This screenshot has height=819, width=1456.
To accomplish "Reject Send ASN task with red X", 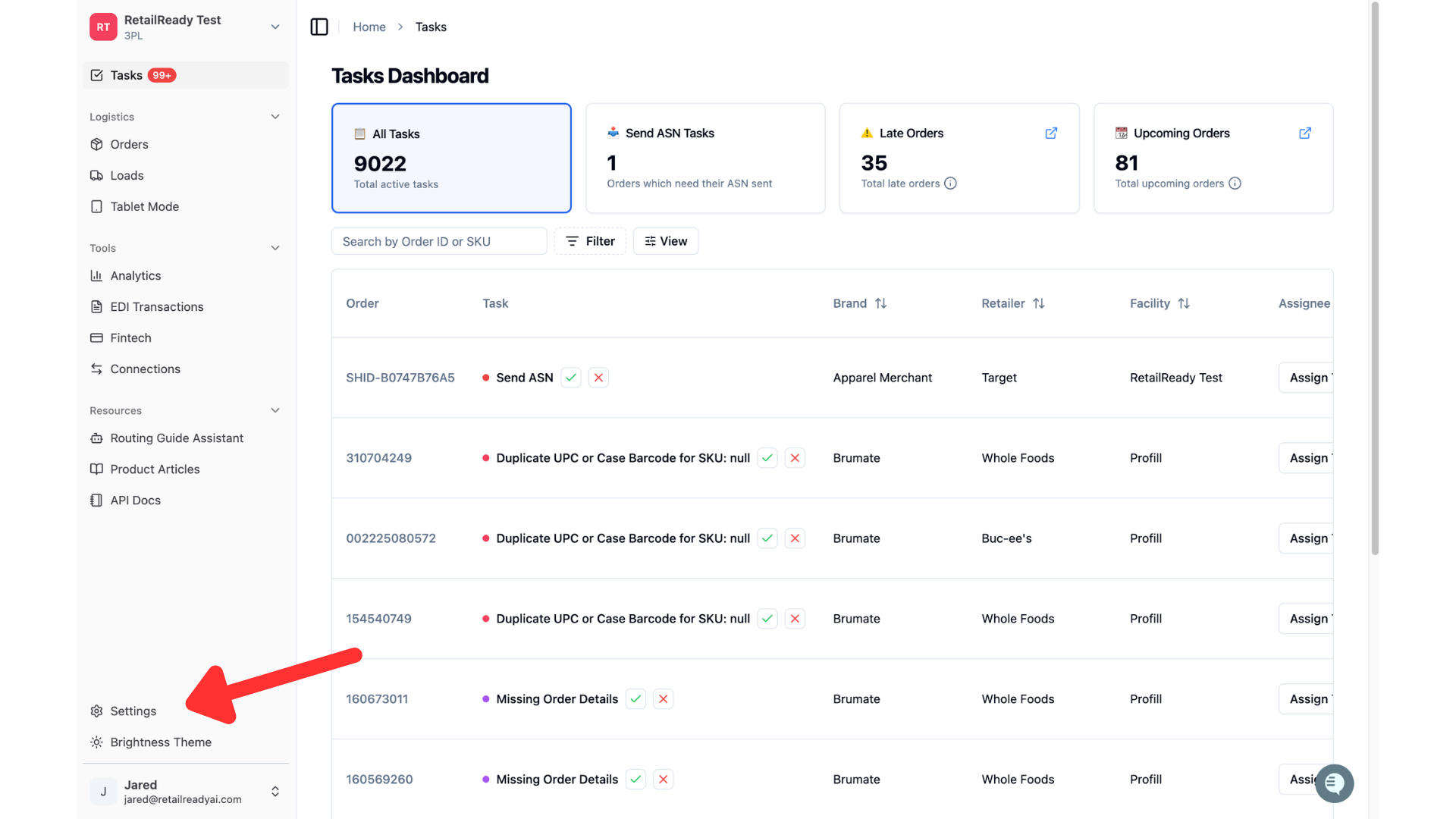I will 598,378.
